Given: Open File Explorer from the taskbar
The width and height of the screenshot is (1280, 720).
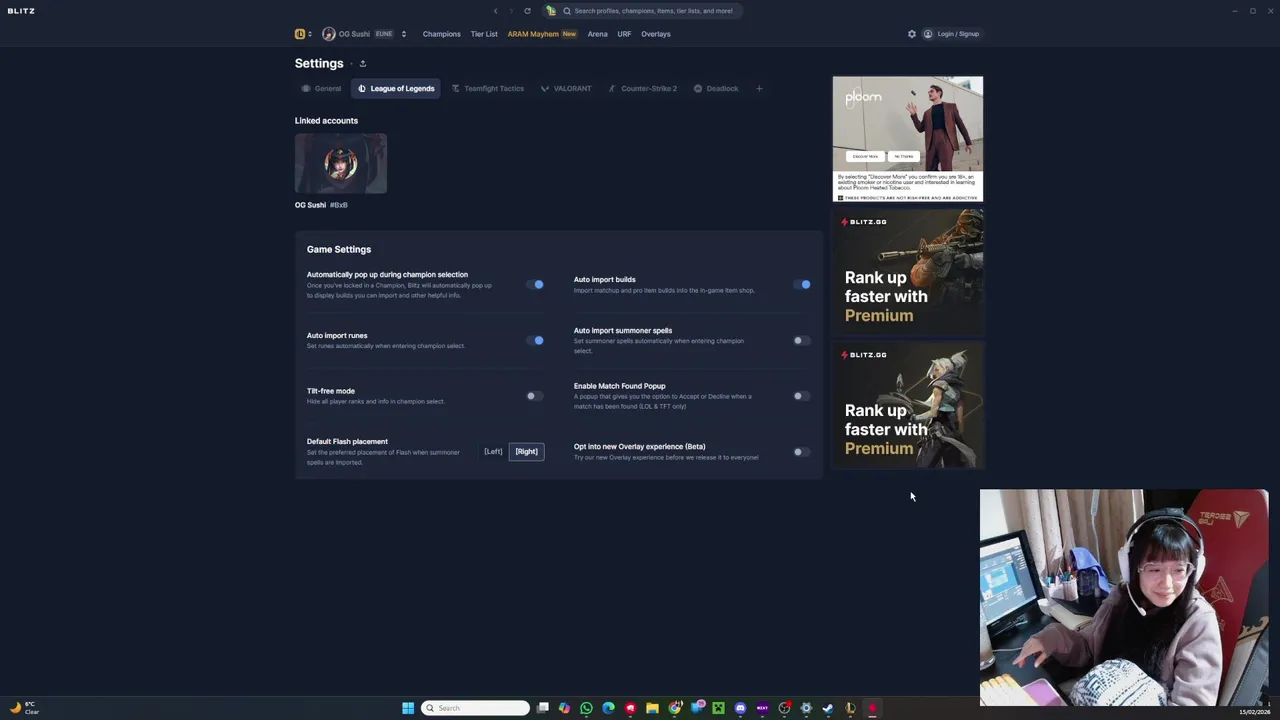Looking at the screenshot, I should click(x=652, y=708).
